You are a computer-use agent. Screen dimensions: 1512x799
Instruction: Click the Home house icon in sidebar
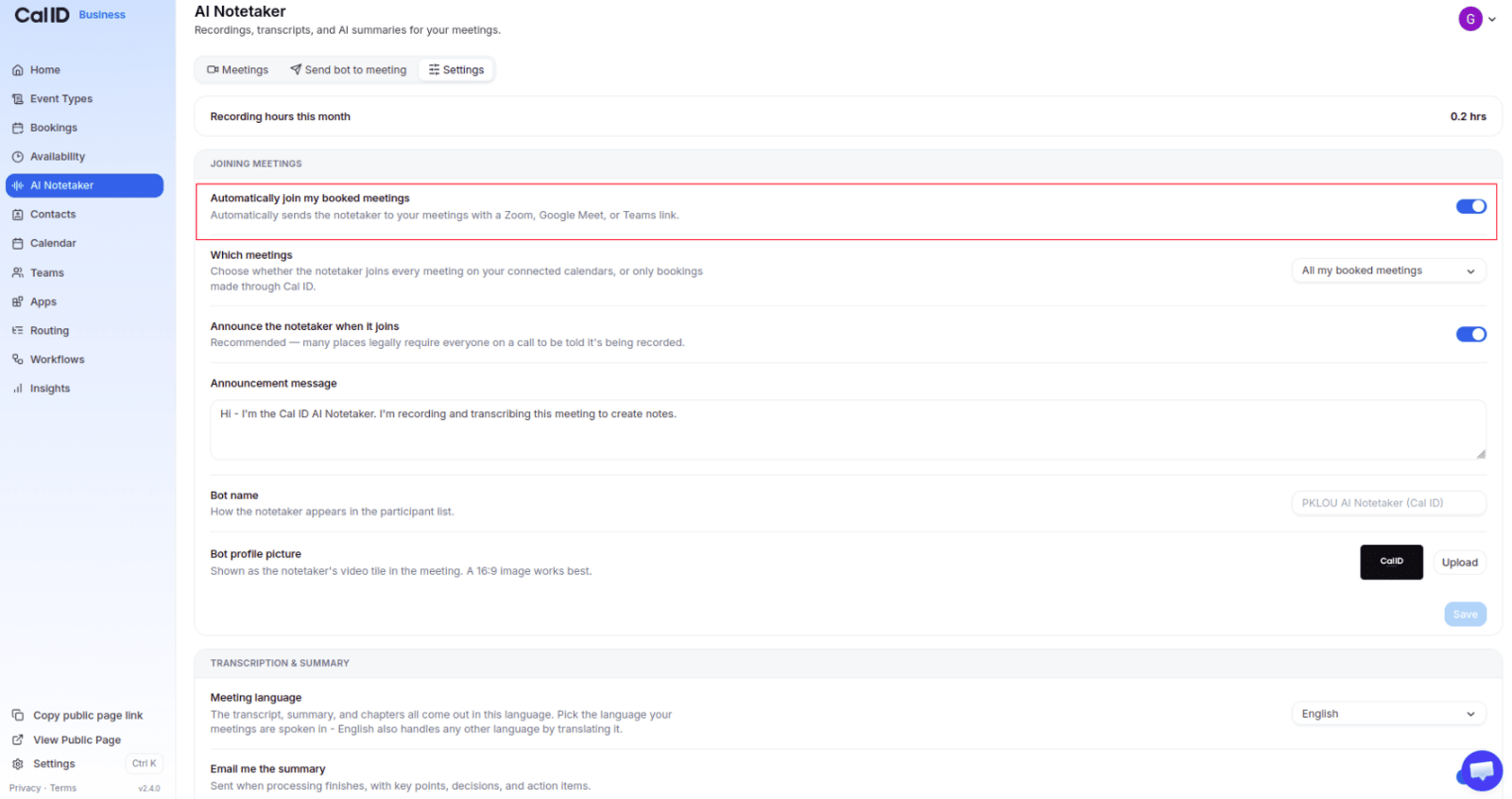coord(17,70)
